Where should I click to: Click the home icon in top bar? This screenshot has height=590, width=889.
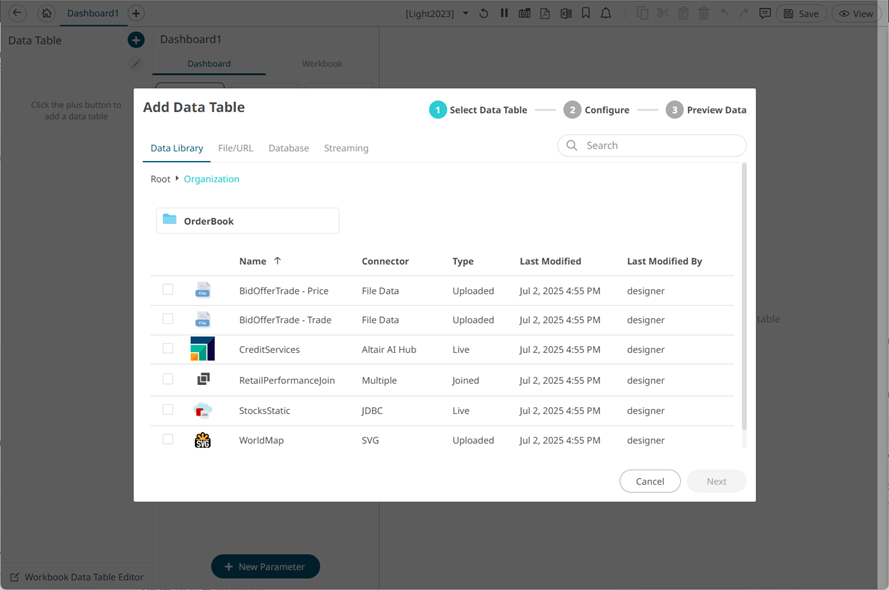tap(46, 13)
